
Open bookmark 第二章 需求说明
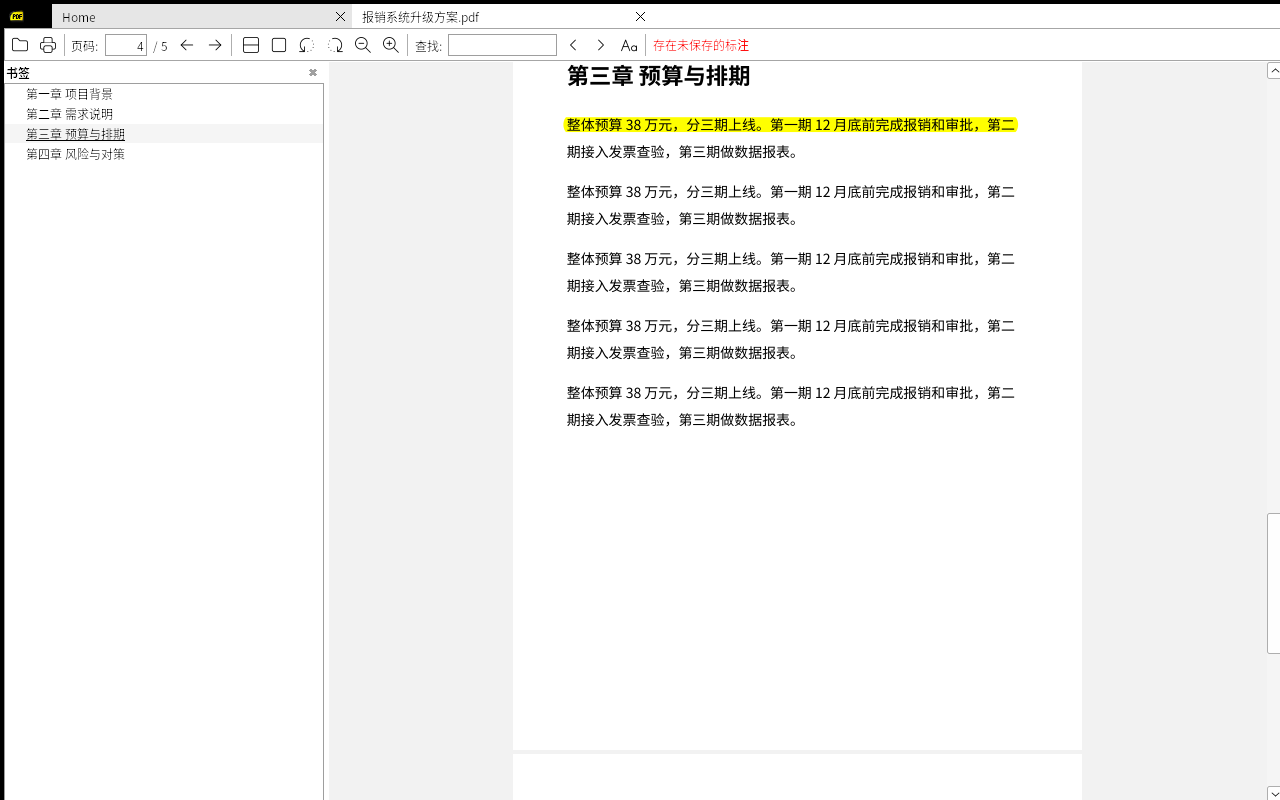click(69, 114)
